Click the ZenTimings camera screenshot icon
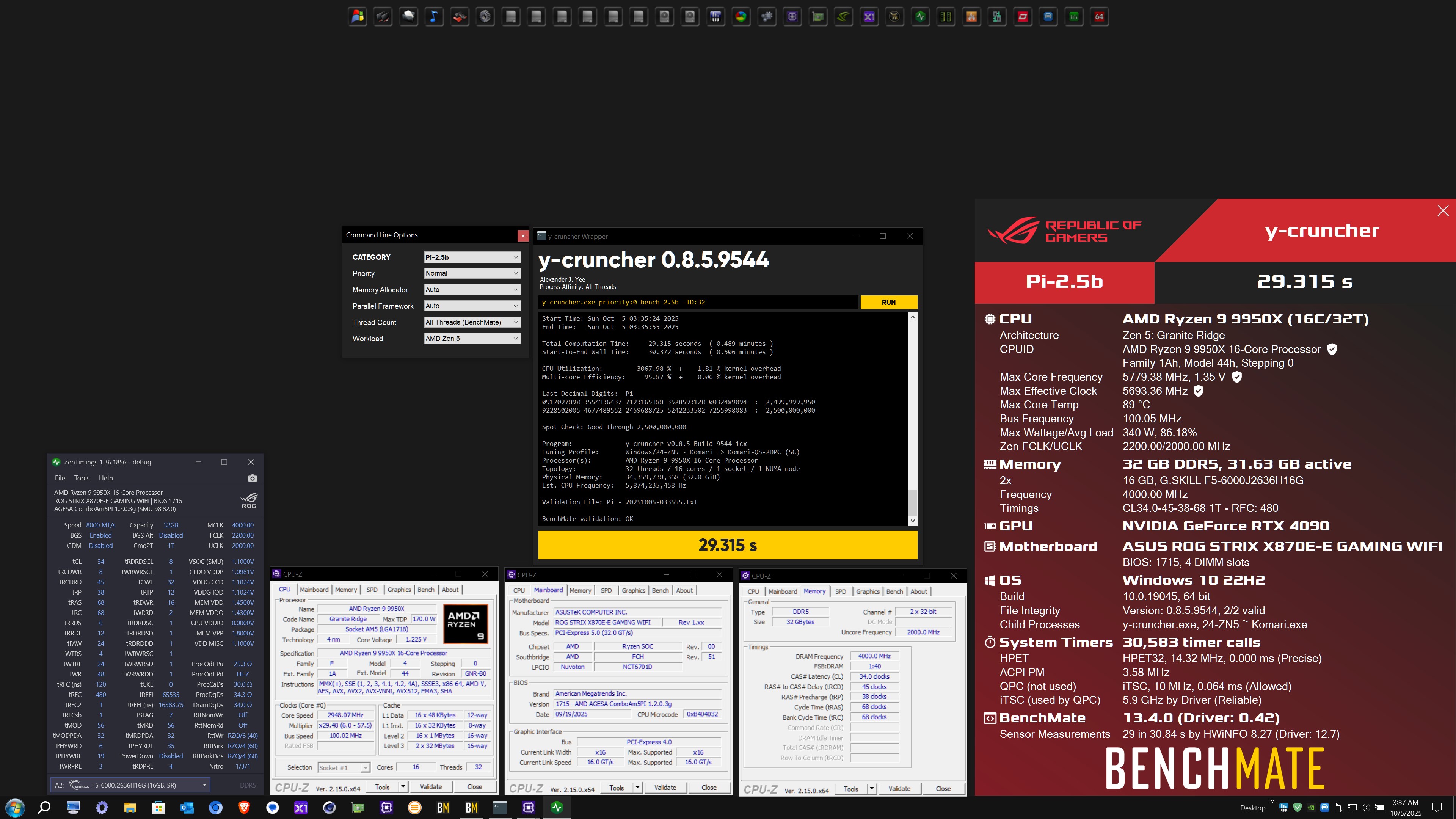This screenshot has width=1456, height=819. 252,478
